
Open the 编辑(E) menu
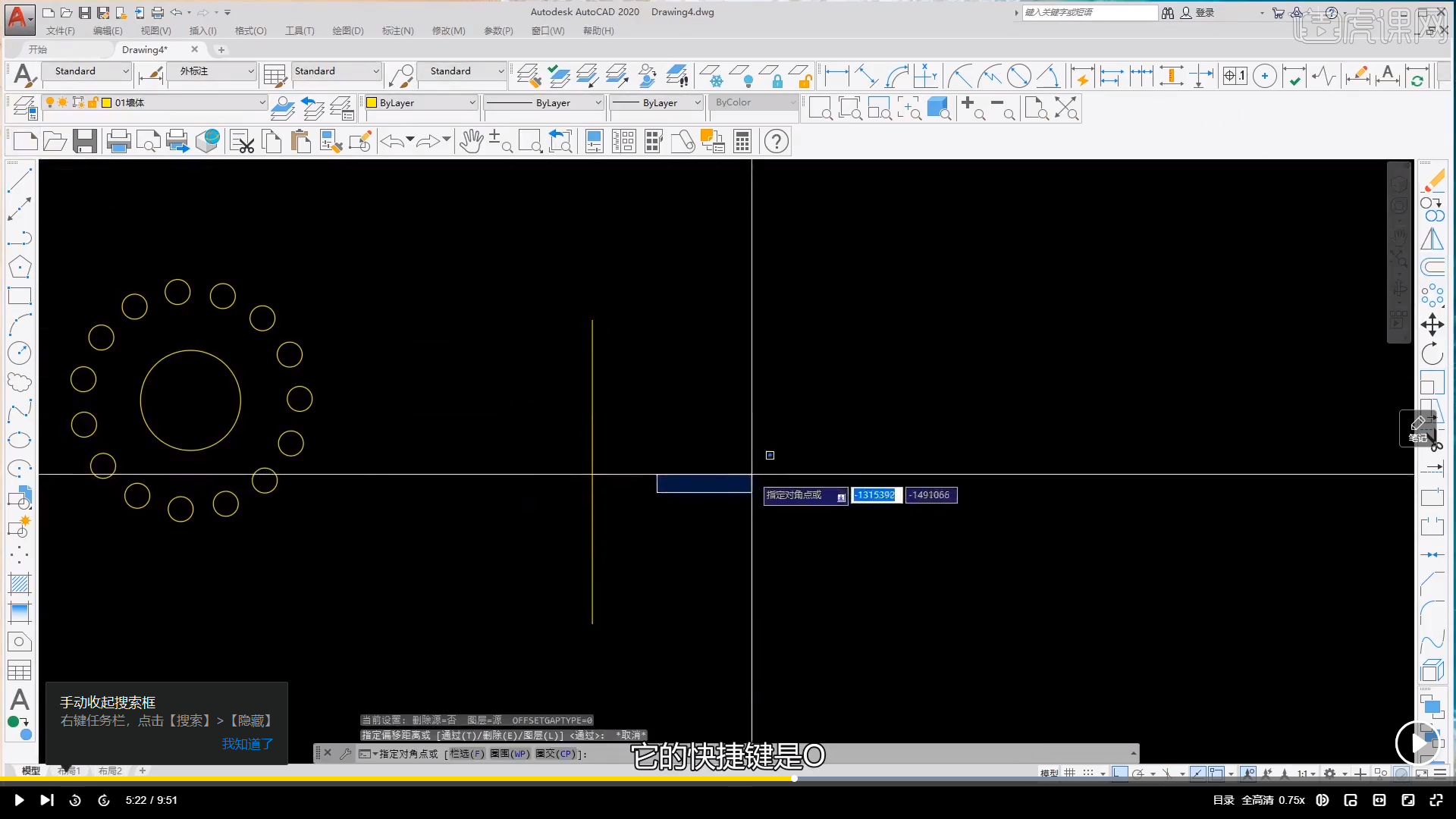tap(108, 31)
